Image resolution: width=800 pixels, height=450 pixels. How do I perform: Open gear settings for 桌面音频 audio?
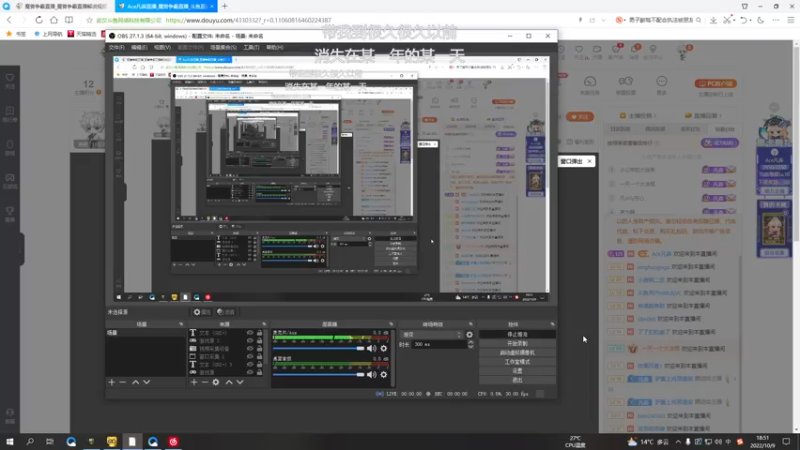(384, 374)
